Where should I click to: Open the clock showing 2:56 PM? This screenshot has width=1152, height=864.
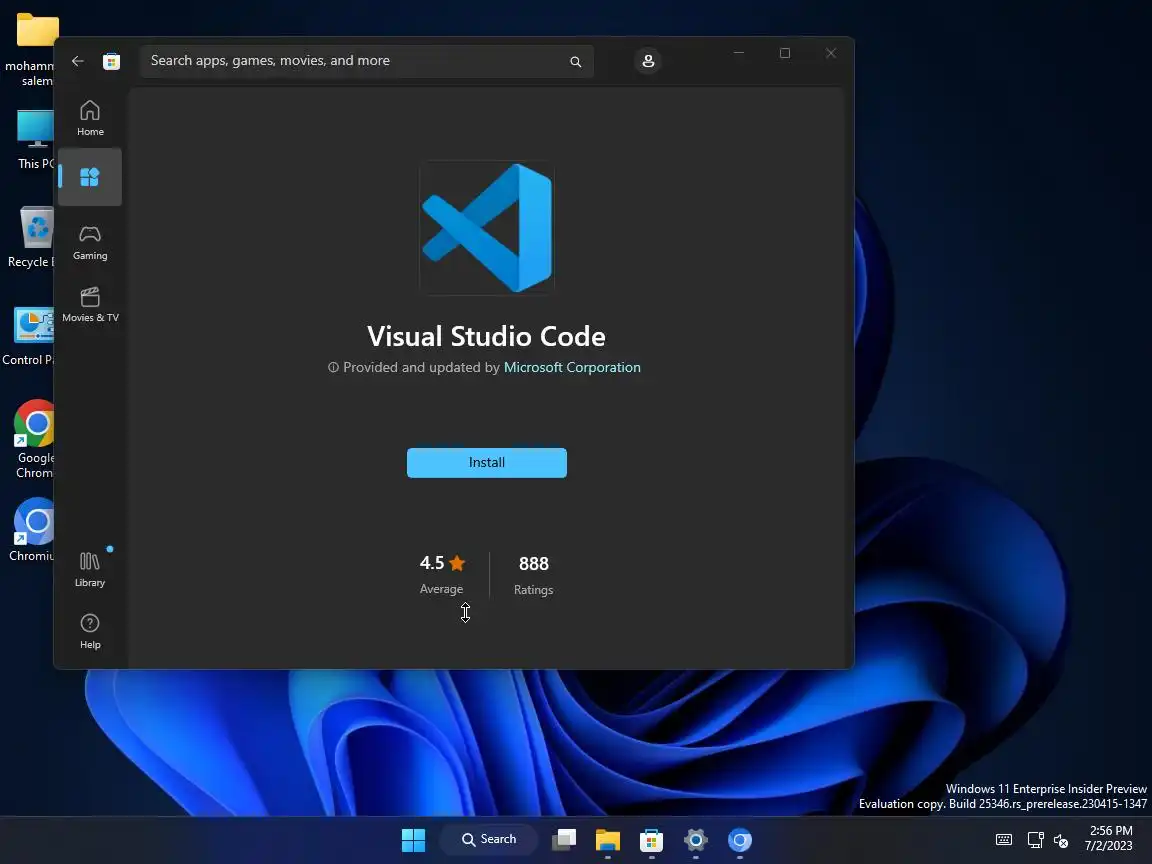coord(1110,838)
